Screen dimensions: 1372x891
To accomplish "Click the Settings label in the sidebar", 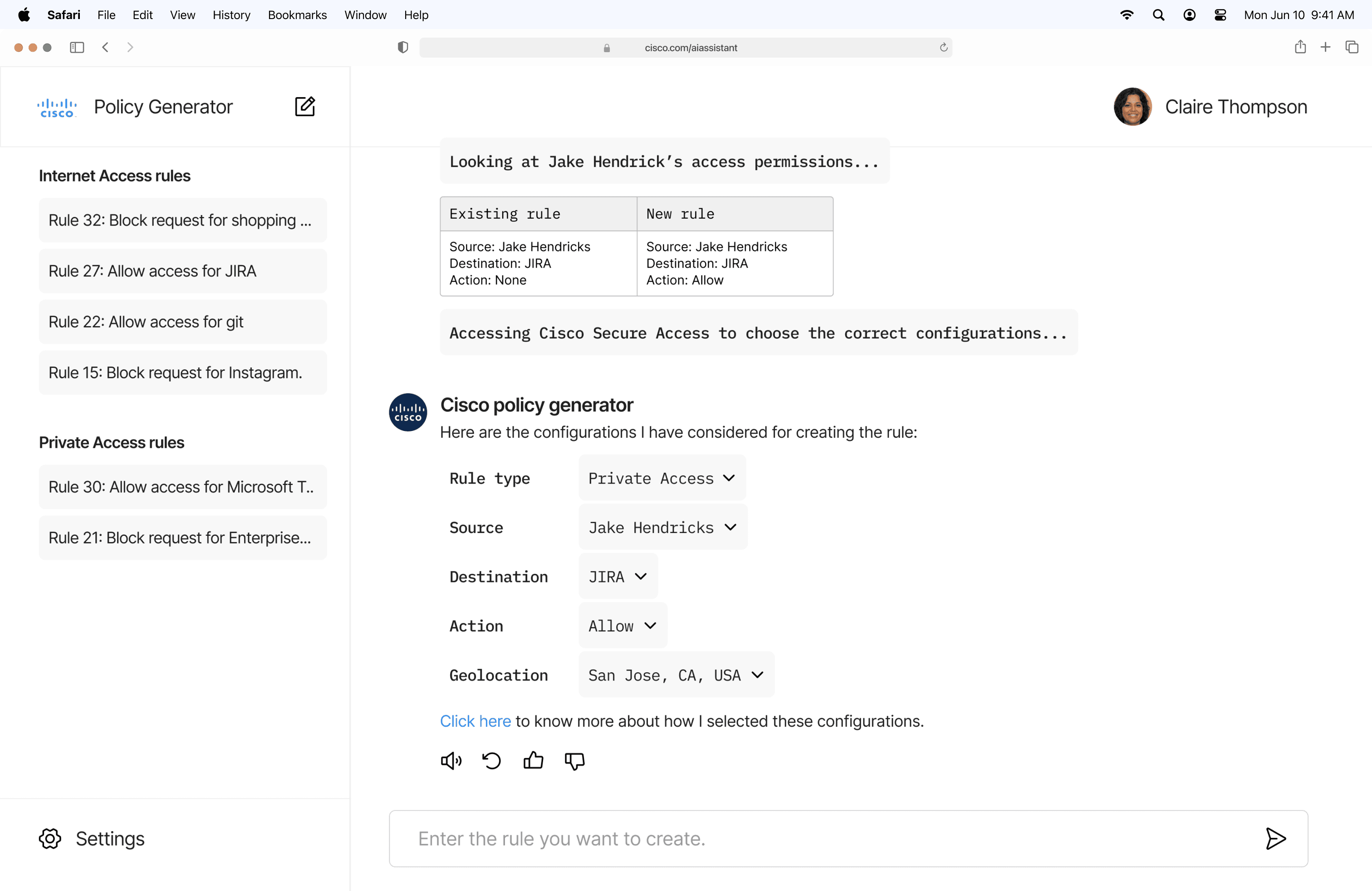I will click(109, 838).
